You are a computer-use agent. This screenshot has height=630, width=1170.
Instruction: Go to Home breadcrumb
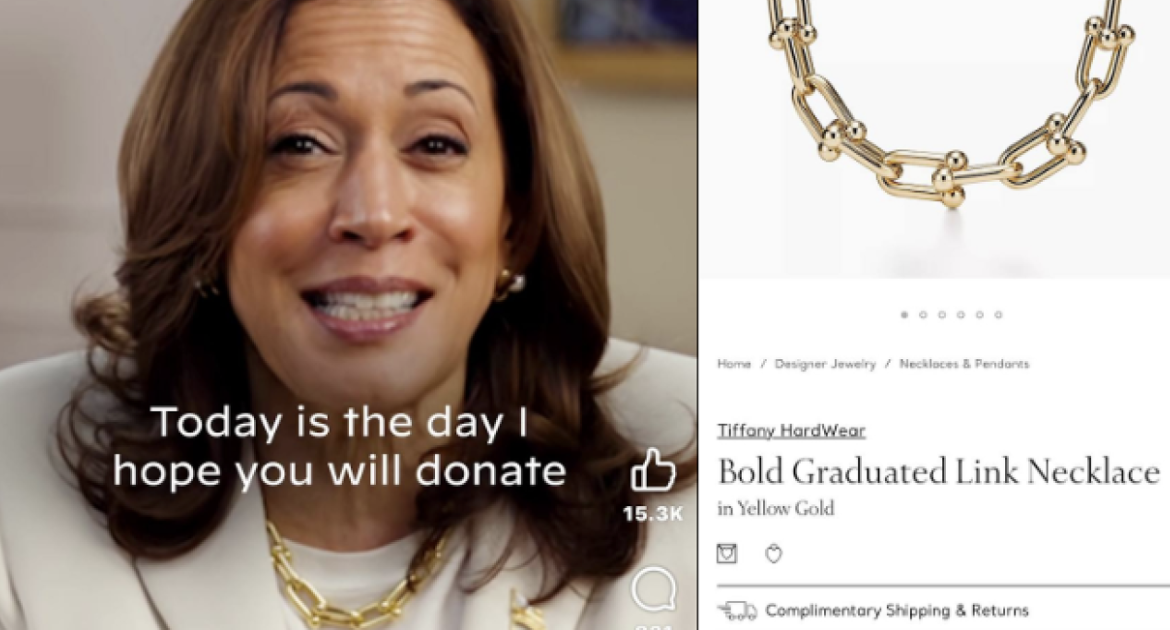(733, 364)
